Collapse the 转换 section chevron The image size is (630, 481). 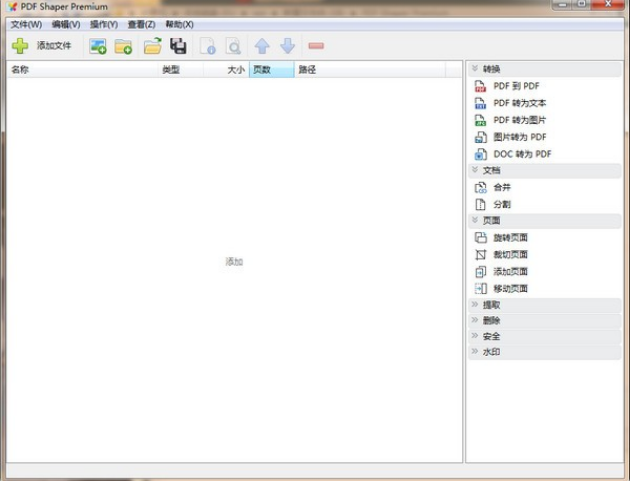475,68
